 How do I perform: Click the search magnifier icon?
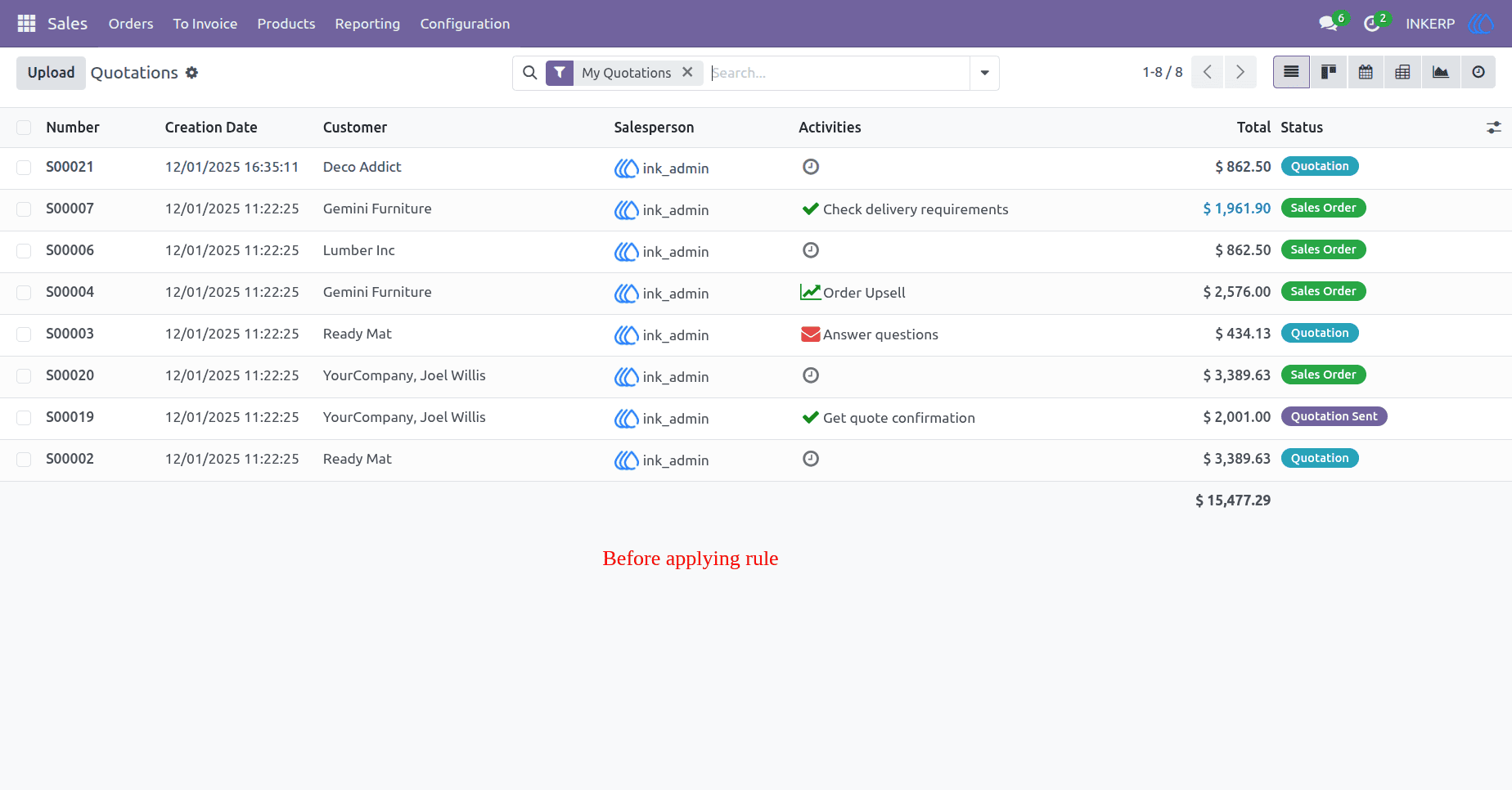[x=530, y=73]
